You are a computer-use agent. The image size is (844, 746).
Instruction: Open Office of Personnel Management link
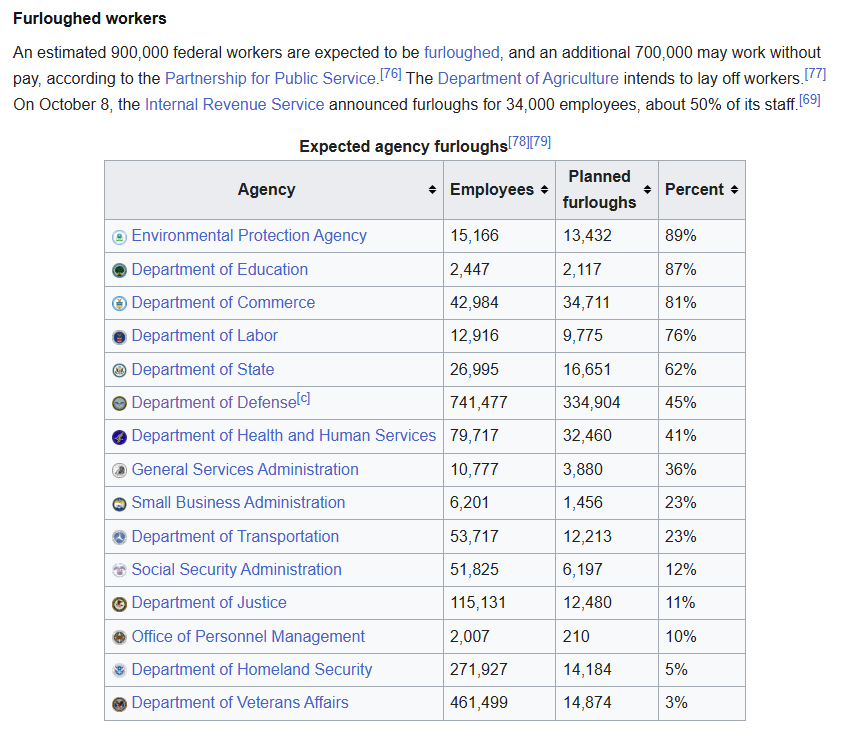tap(248, 637)
